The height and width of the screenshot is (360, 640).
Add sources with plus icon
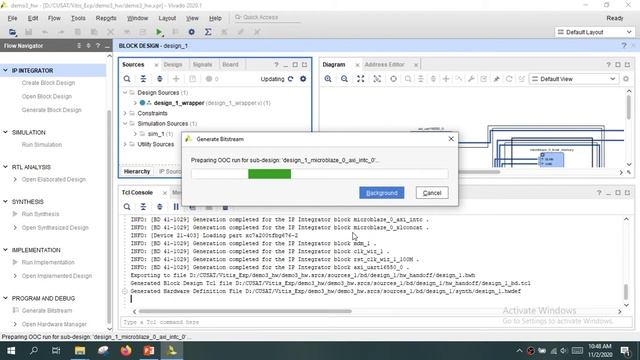click(176, 79)
